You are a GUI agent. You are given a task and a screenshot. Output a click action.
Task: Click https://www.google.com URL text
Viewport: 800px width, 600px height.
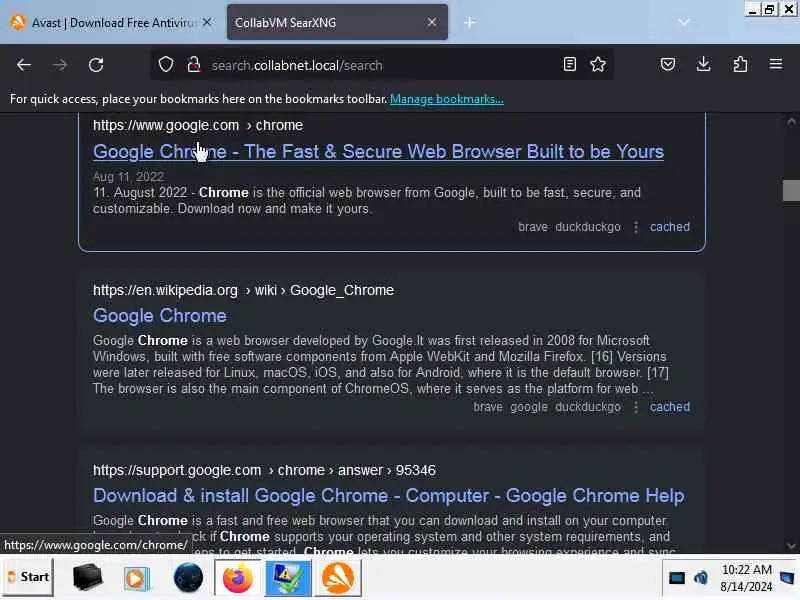(166, 126)
